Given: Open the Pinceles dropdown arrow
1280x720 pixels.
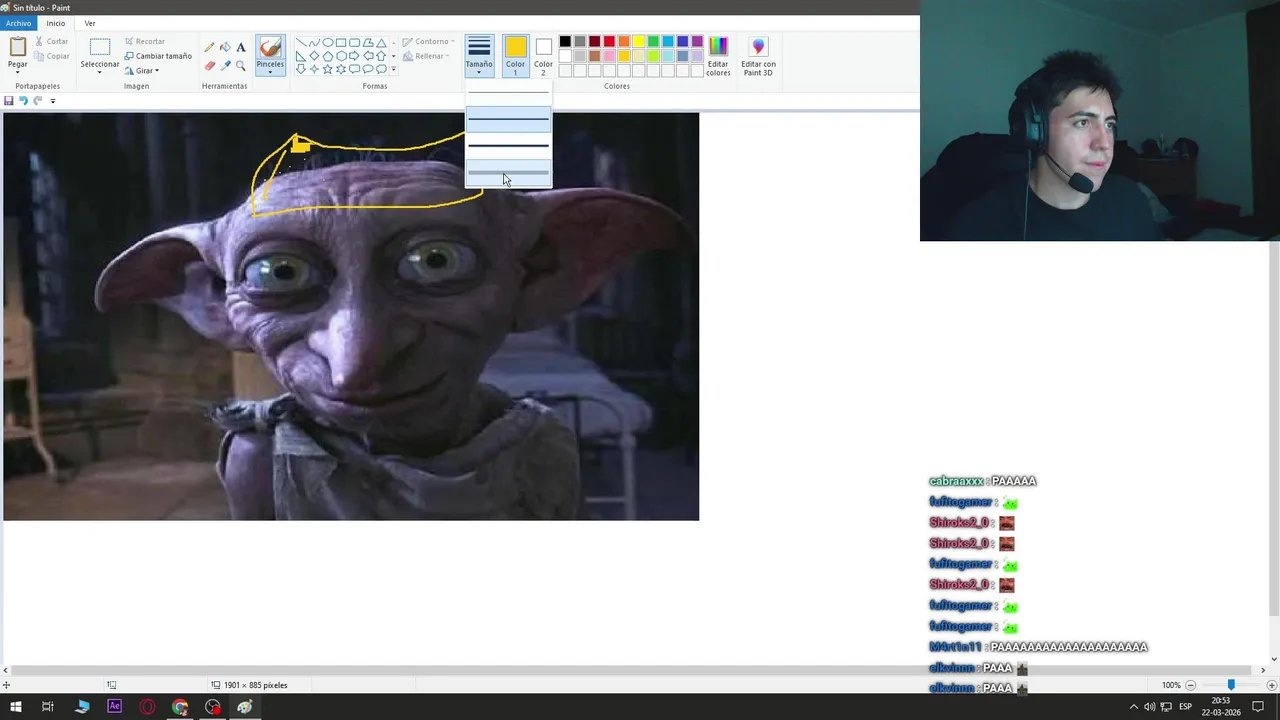Looking at the screenshot, I should (270, 72).
